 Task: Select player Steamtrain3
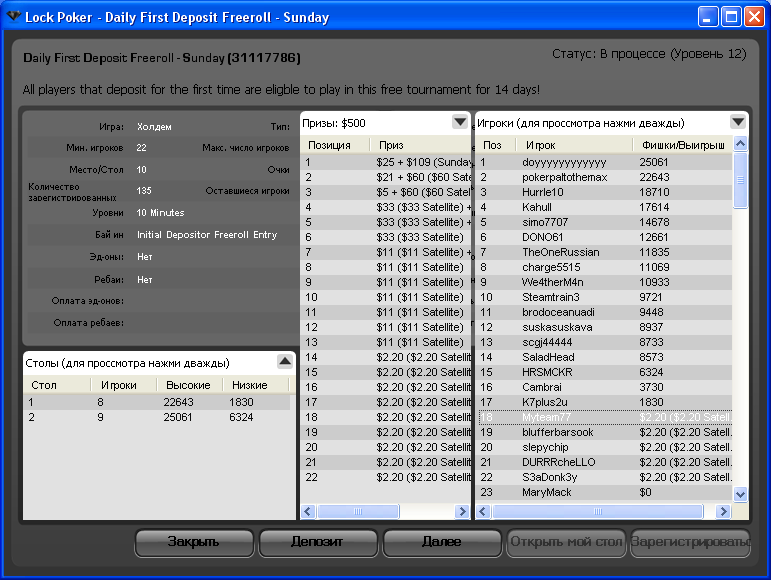(605, 297)
